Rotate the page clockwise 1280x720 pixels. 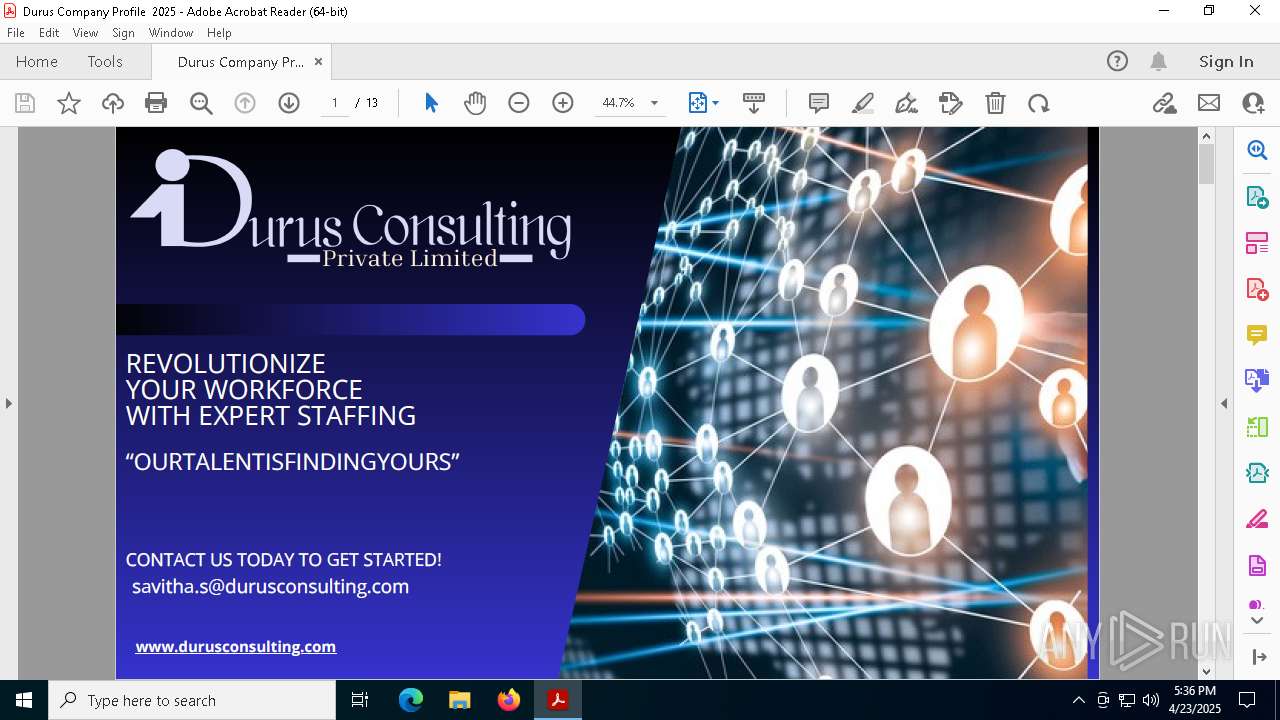[1039, 103]
